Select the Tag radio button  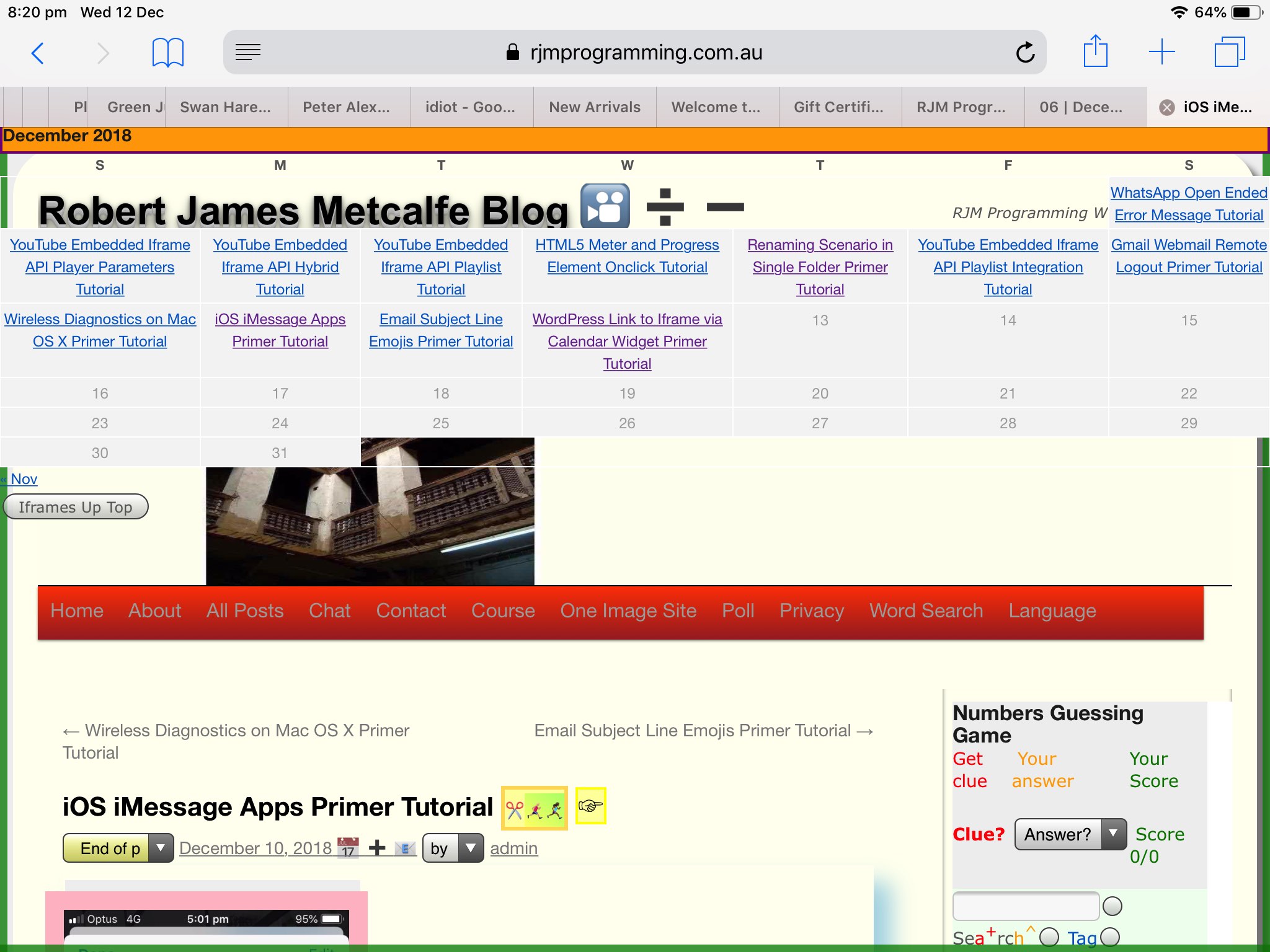tap(1110, 937)
